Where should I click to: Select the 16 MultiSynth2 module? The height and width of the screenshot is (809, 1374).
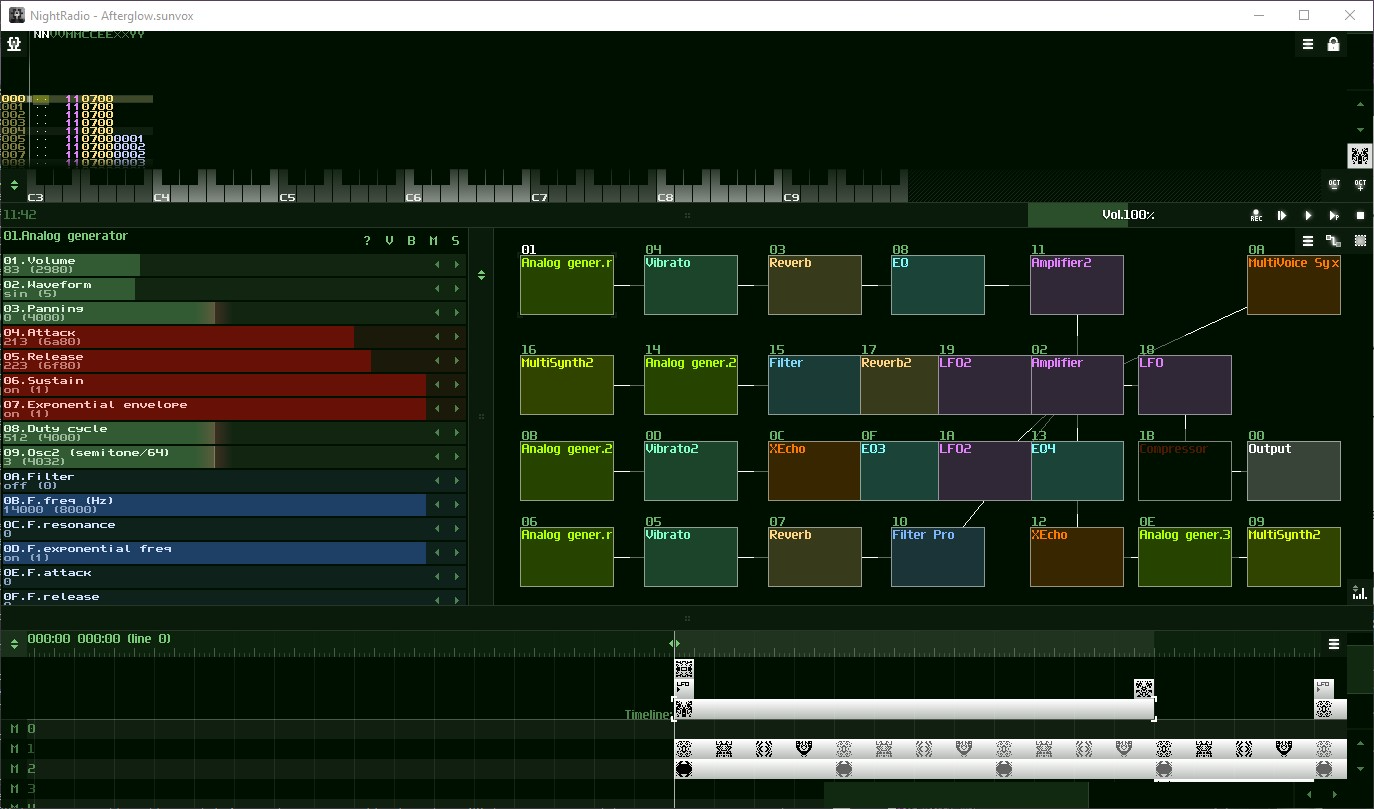pyautogui.click(x=567, y=385)
